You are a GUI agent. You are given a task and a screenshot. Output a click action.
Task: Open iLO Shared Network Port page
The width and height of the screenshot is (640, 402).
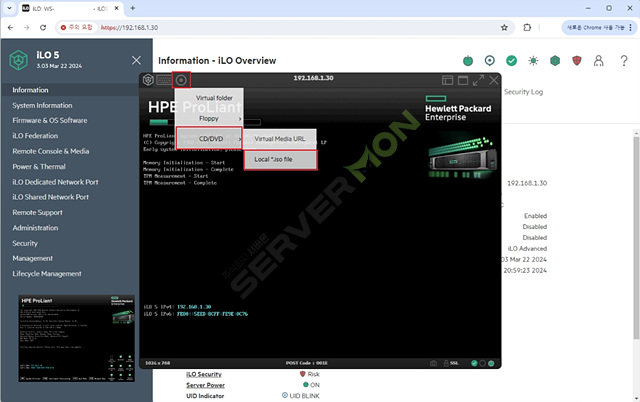50,197
